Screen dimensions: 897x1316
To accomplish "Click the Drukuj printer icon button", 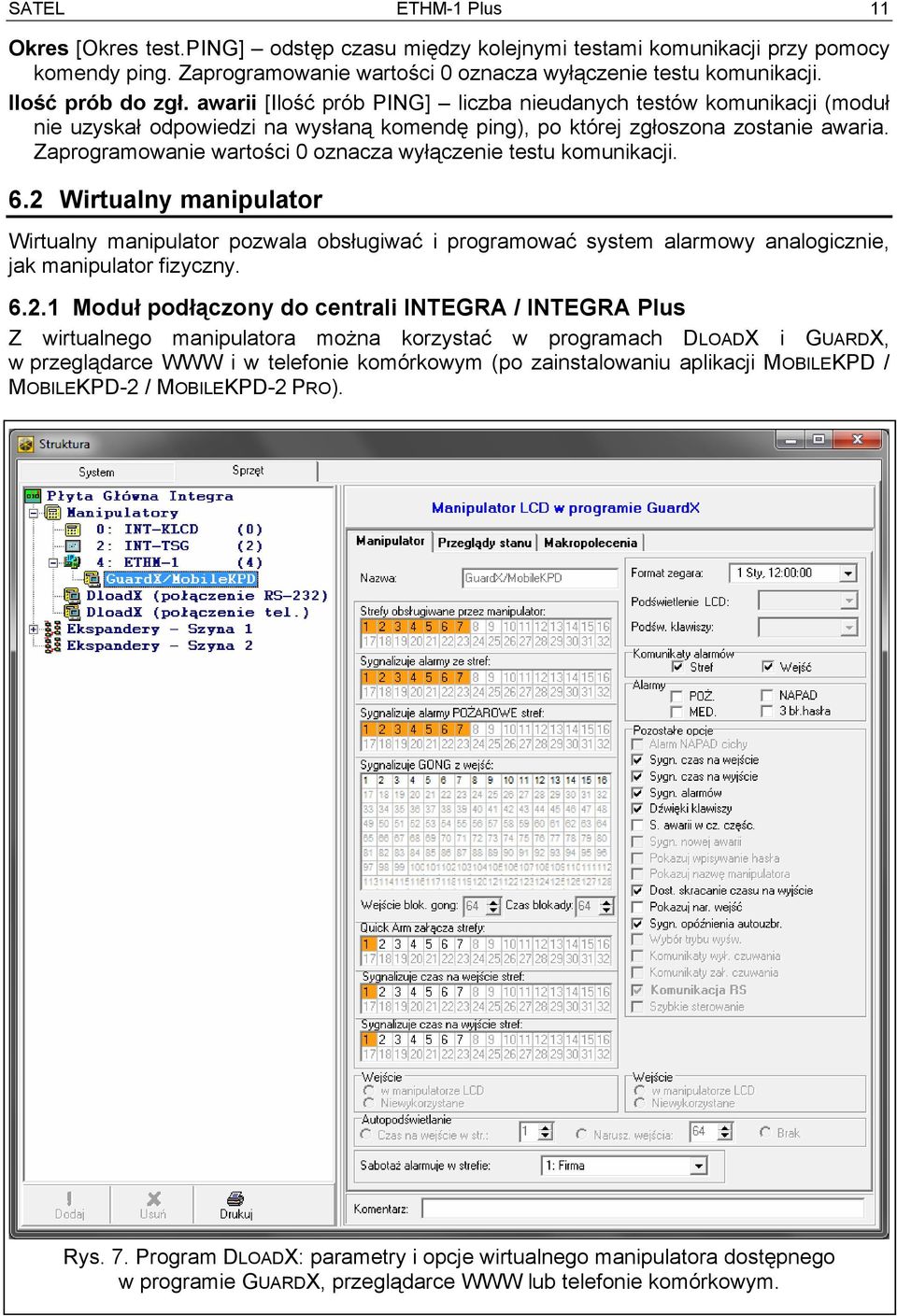I will point(235,1205).
